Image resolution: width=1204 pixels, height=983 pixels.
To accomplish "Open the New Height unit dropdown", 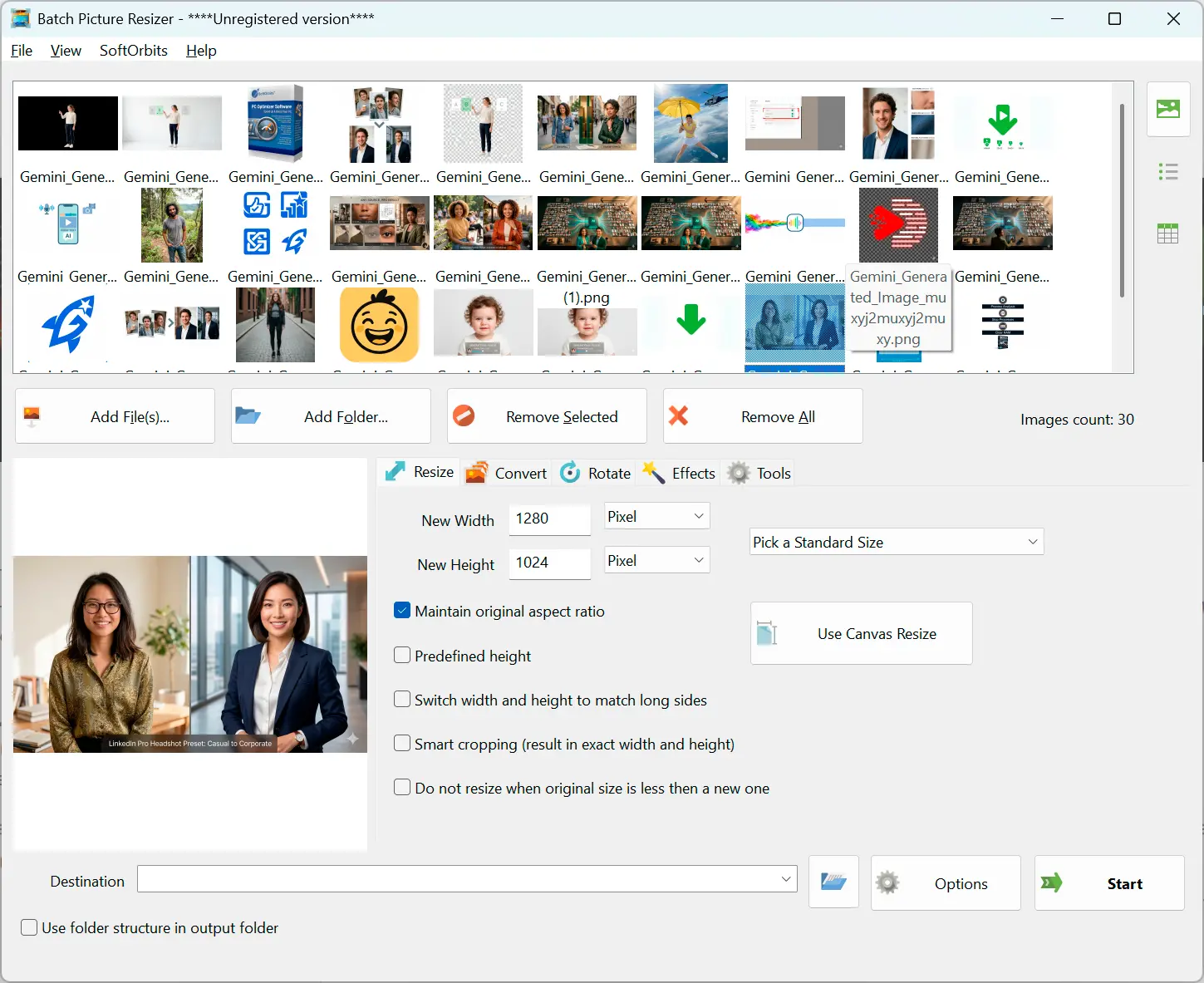I will tap(656, 560).
